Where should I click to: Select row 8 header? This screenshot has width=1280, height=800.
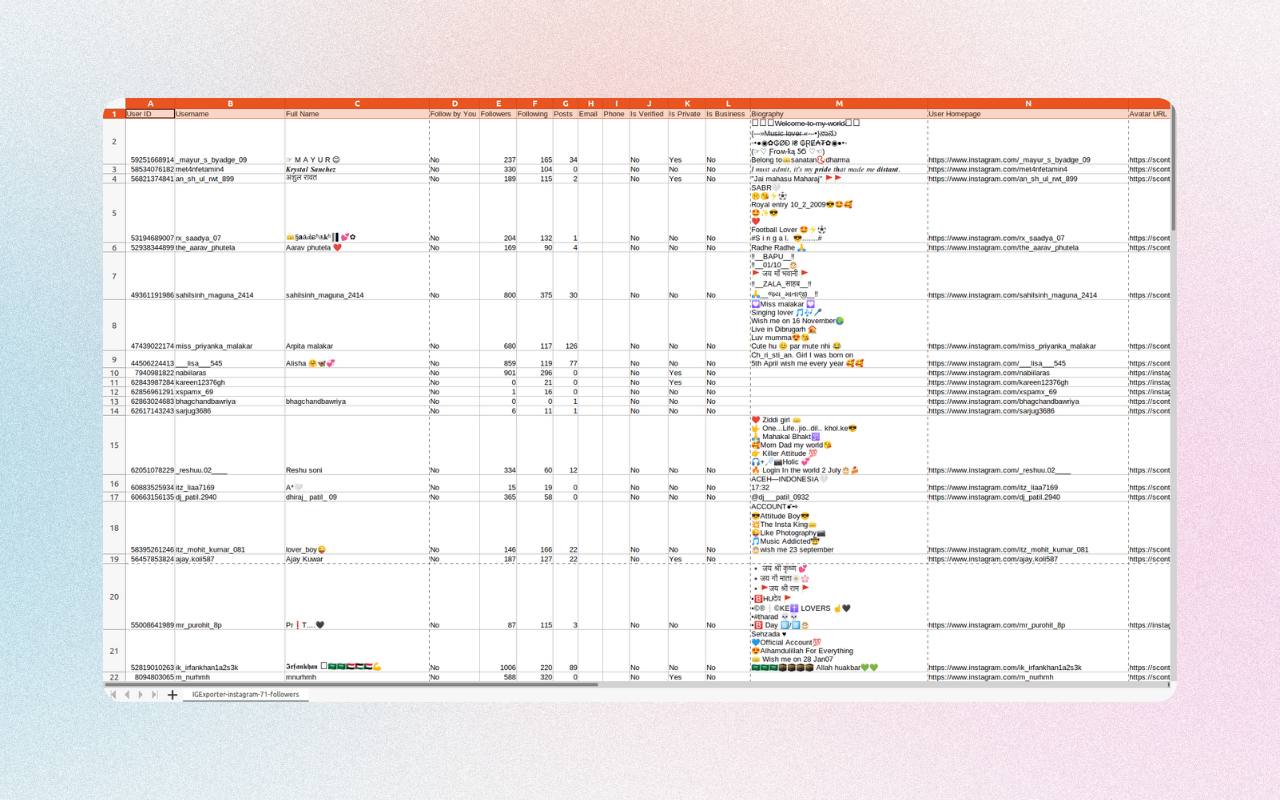click(114, 325)
